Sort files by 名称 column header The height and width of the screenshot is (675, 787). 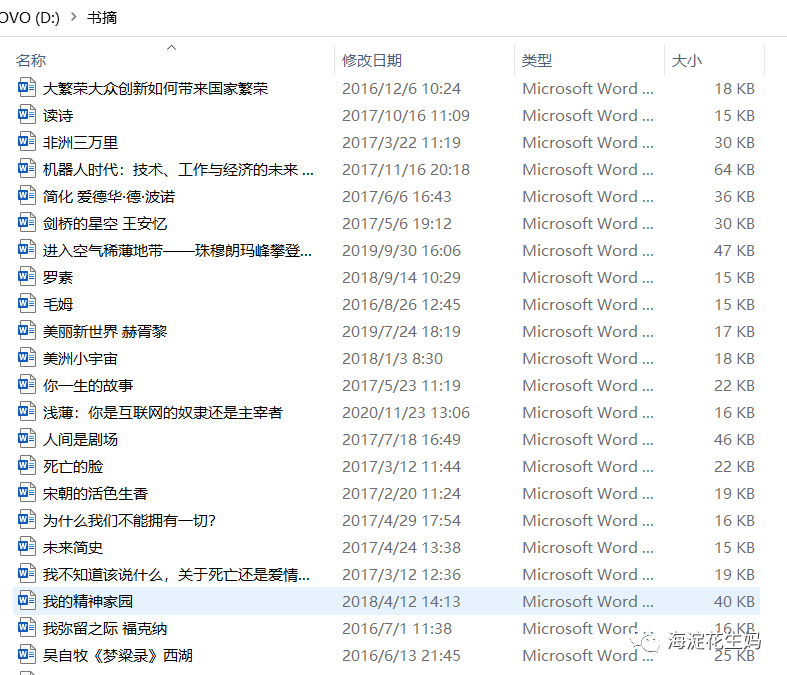[31, 61]
